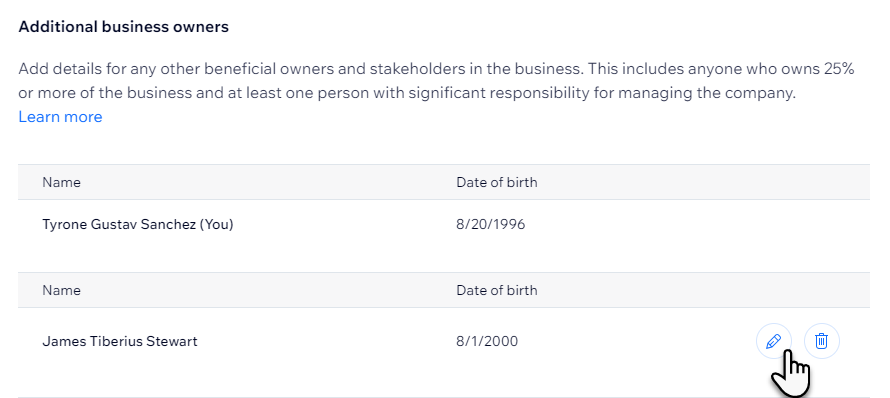Select the James Tiberius Stewart name
Screen dimensions: 890x398
120,341
